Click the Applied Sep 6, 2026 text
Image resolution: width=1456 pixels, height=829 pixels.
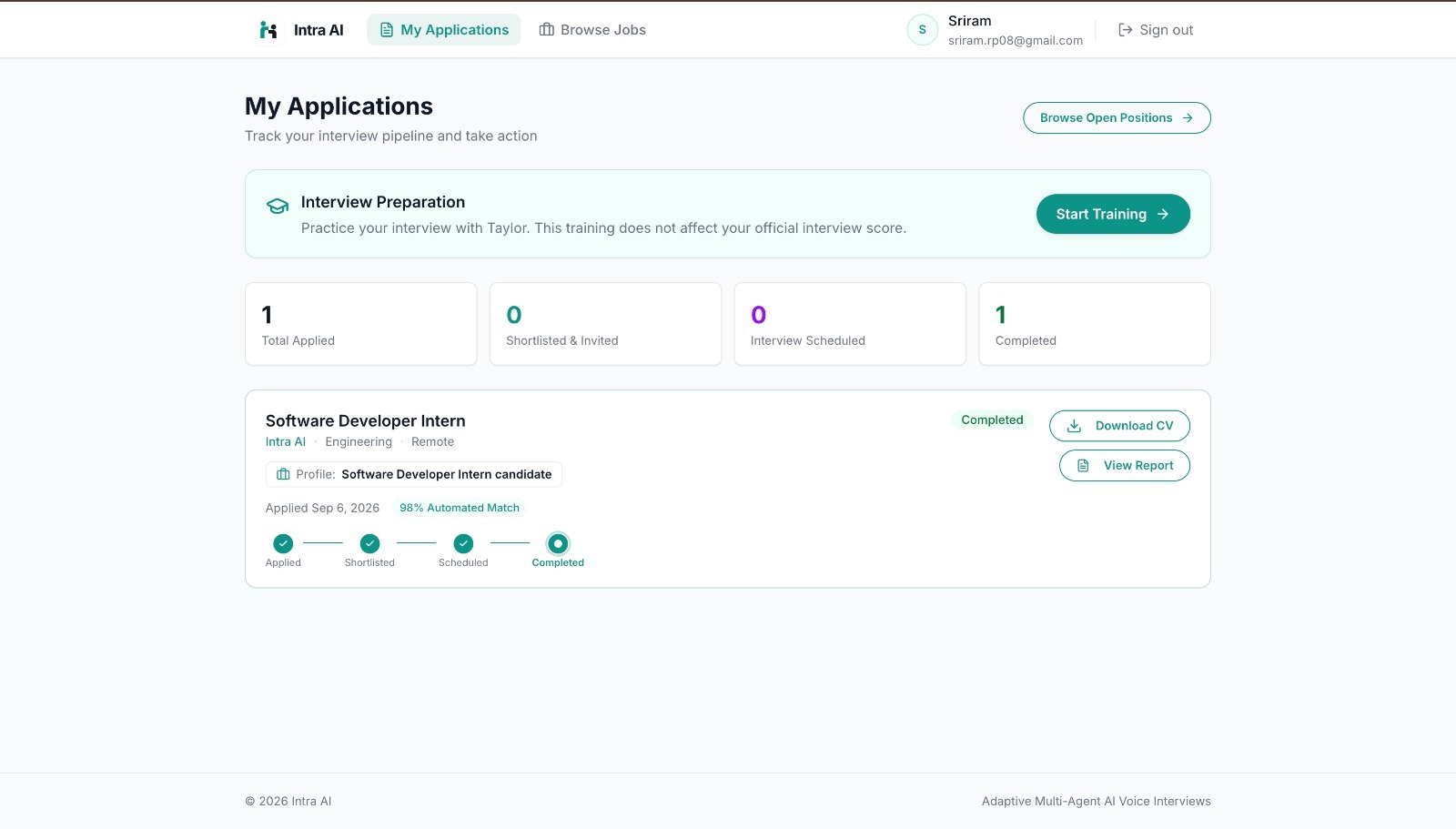322,508
